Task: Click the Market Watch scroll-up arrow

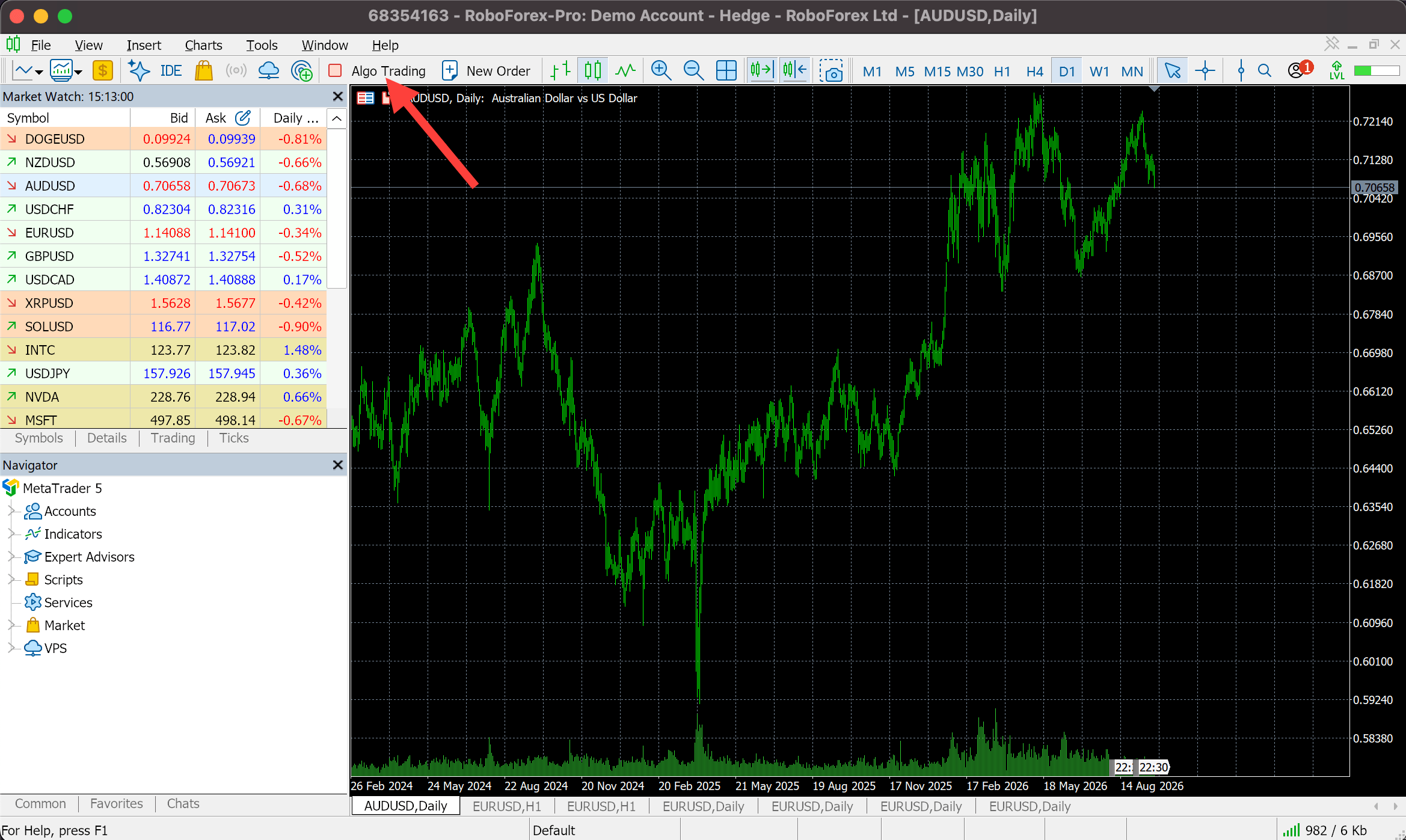Action: tap(337, 118)
